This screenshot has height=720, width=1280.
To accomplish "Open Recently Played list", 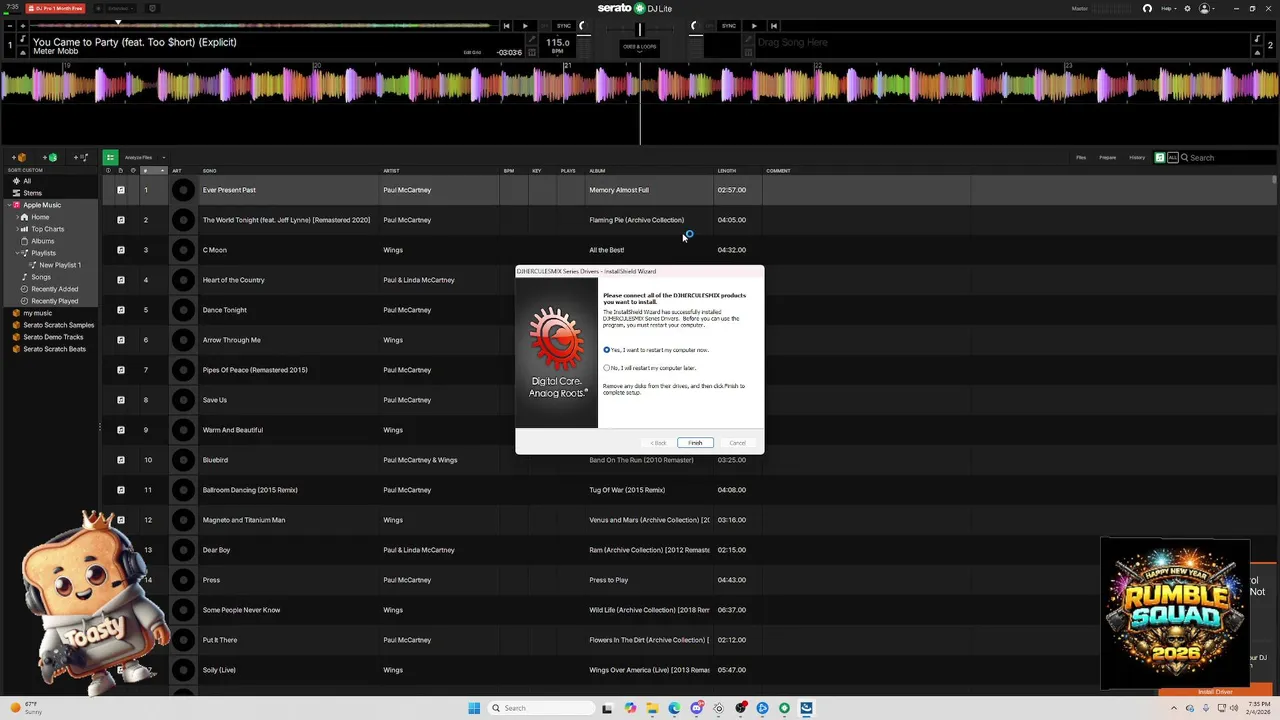I will [x=54, y=301].
